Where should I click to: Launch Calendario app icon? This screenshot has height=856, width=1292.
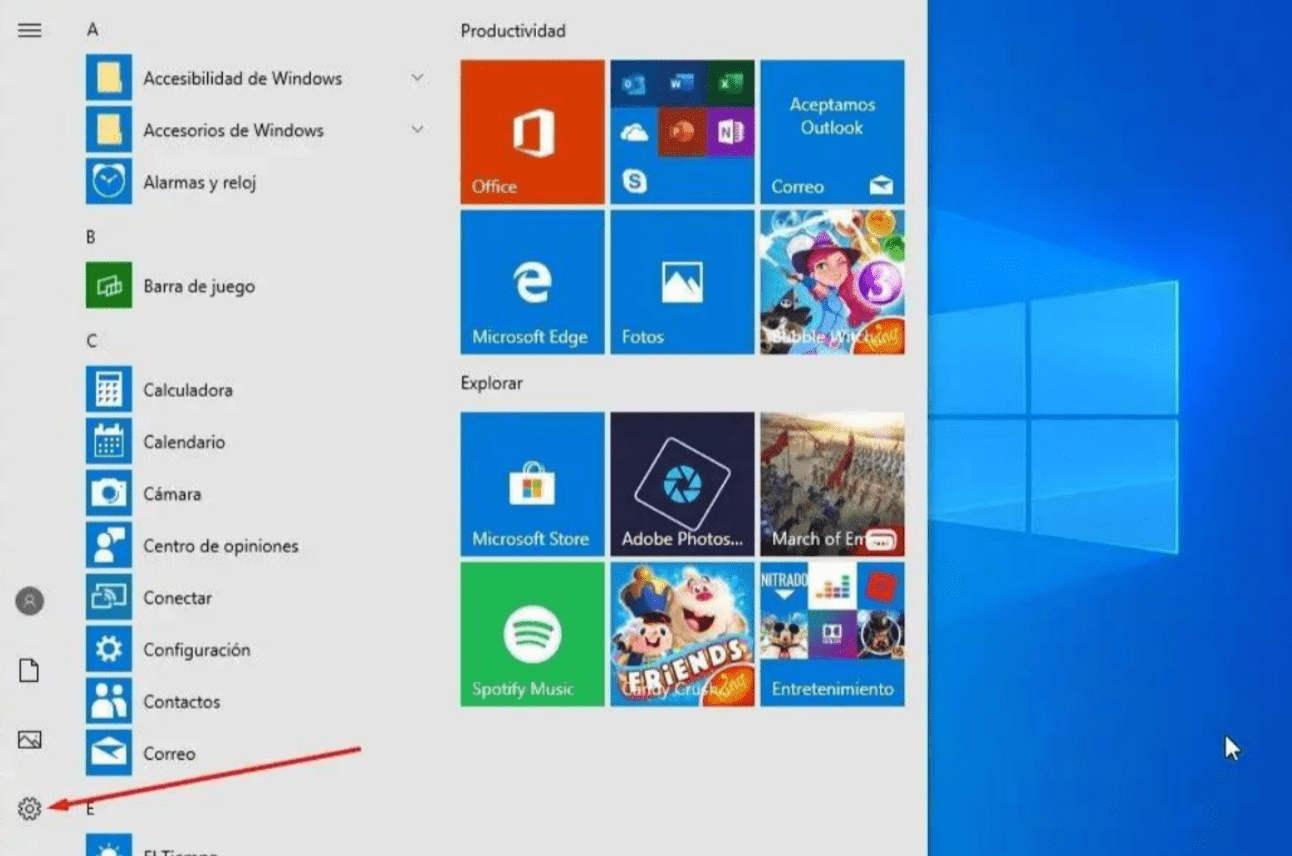coord(109,442)
